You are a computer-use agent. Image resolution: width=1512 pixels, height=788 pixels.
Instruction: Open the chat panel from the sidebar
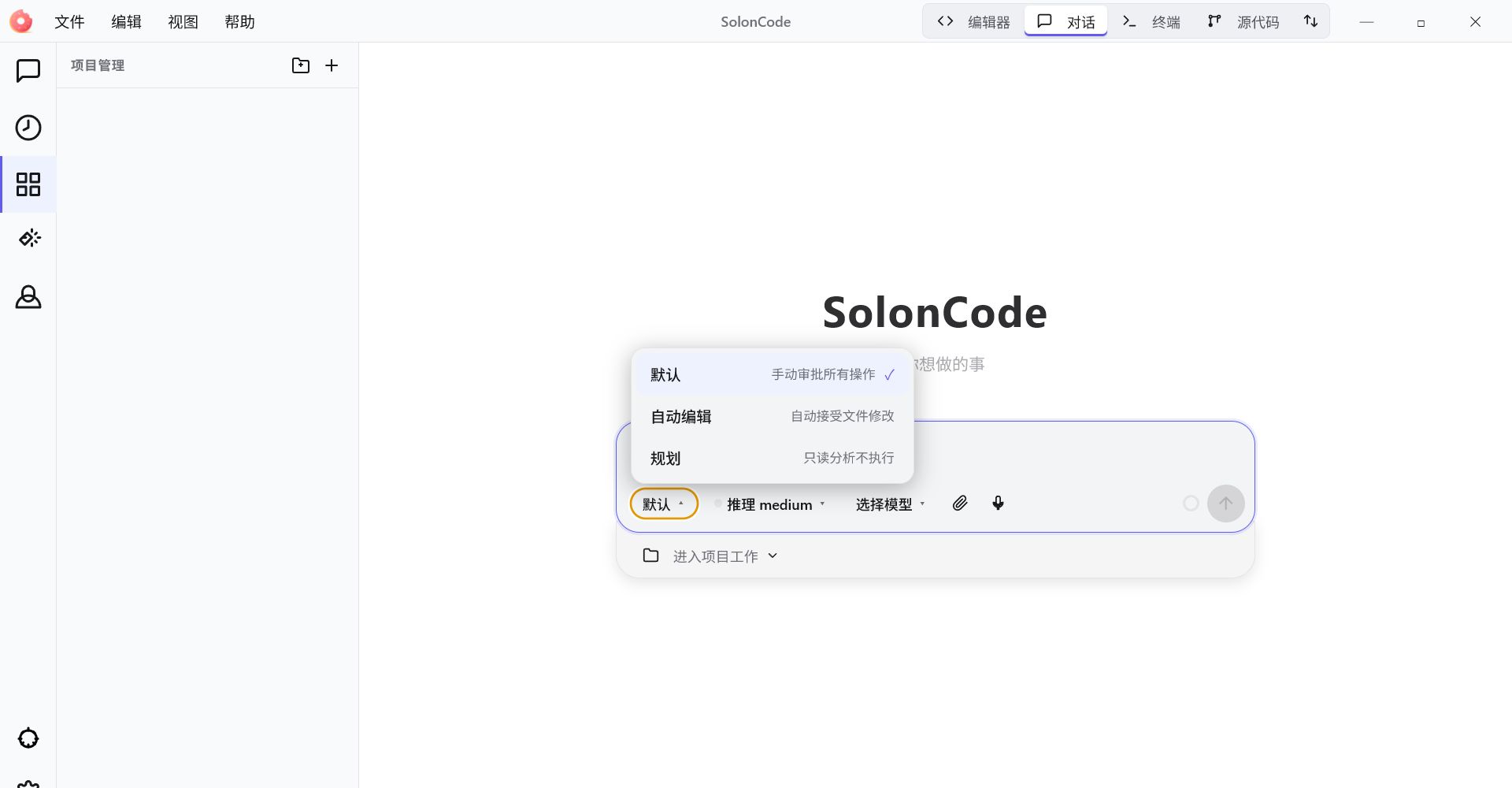click(x=28, y=71)
